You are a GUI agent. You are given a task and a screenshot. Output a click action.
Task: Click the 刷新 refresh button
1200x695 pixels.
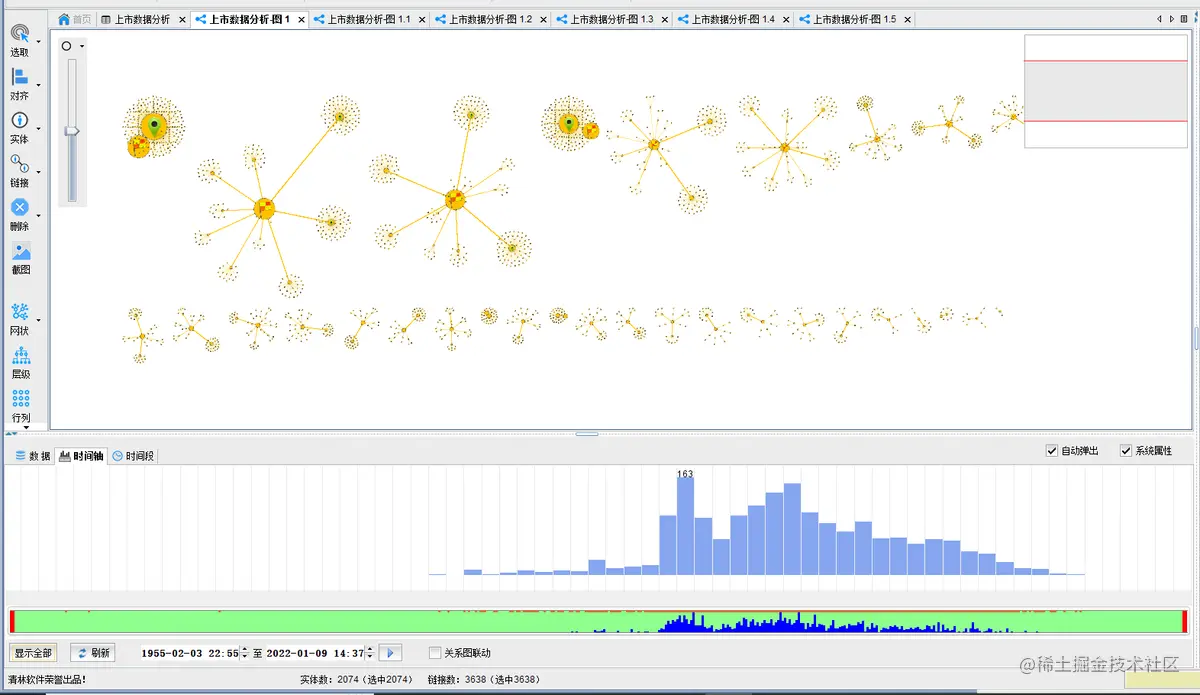coord(92,653)
